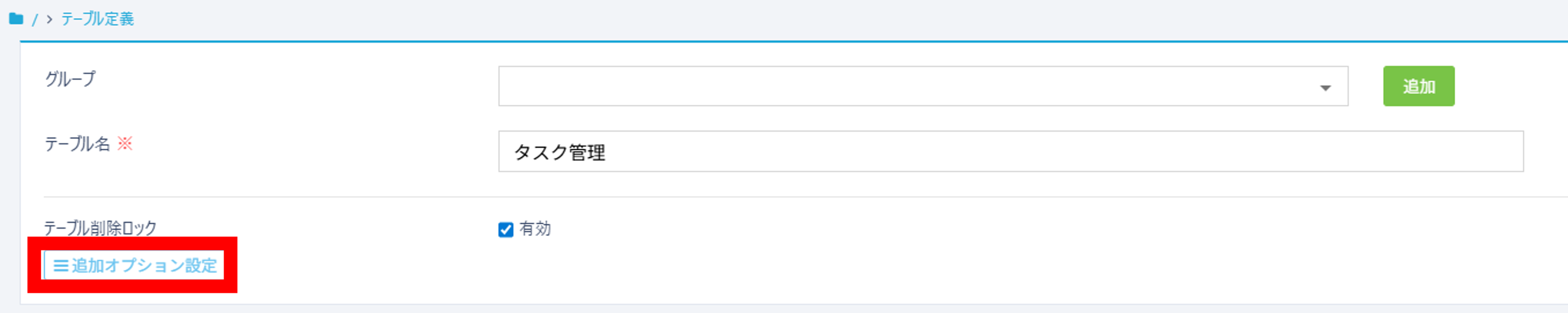Click the グループ field label
The height and width of the screenshot is (313, 1568).
(x=70, y=79)
